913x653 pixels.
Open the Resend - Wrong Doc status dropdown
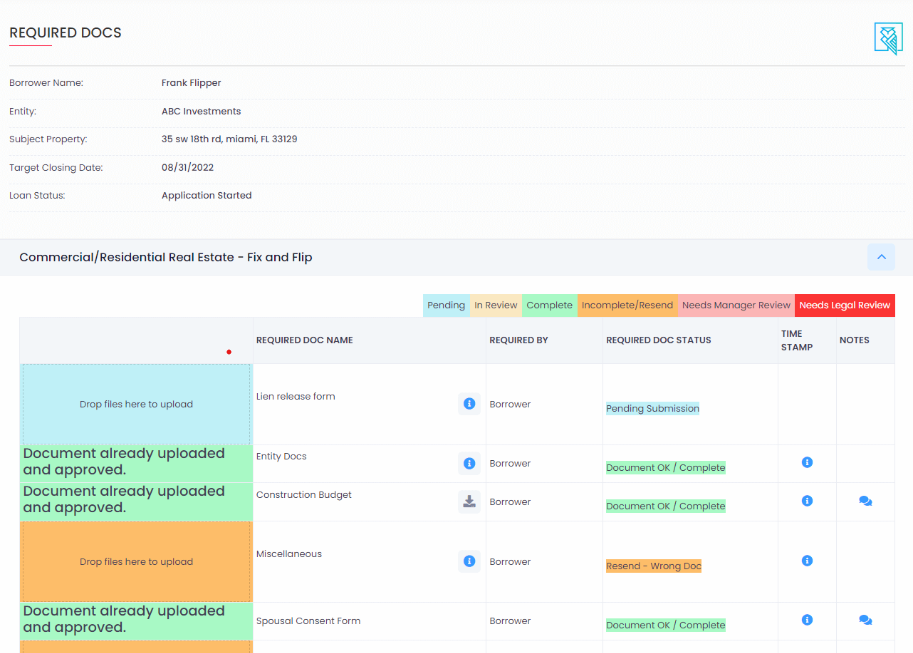(x=652, y=566)
